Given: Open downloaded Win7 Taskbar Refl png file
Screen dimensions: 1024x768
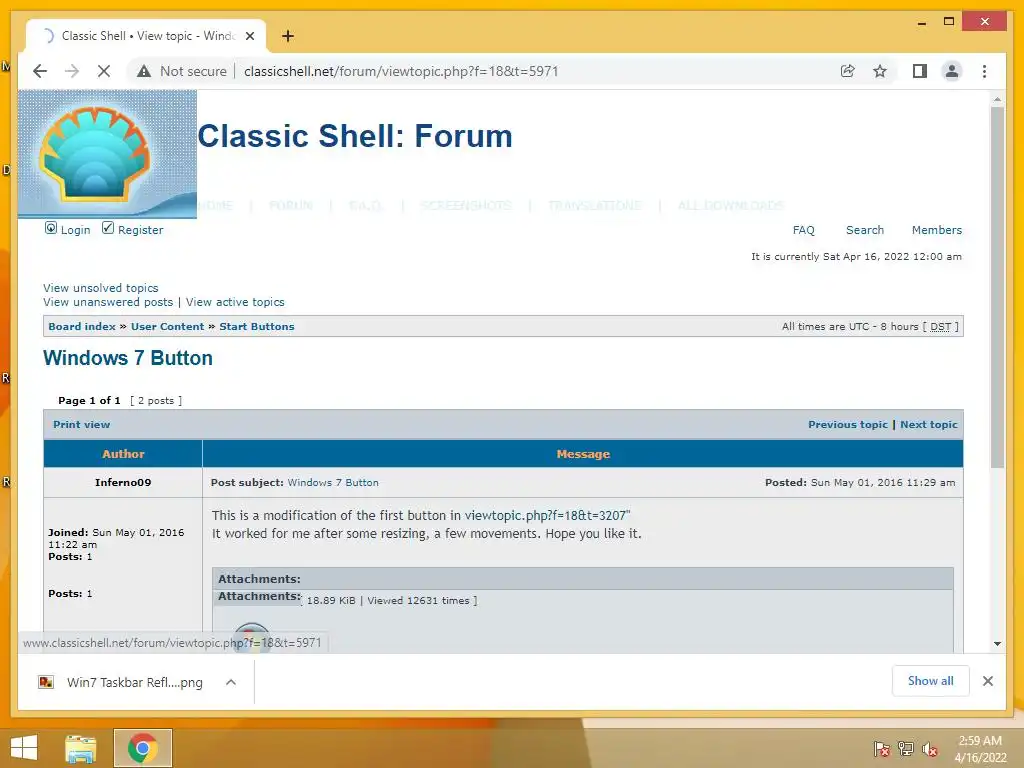Looking at the screenshot, I should tap(134, 682).
